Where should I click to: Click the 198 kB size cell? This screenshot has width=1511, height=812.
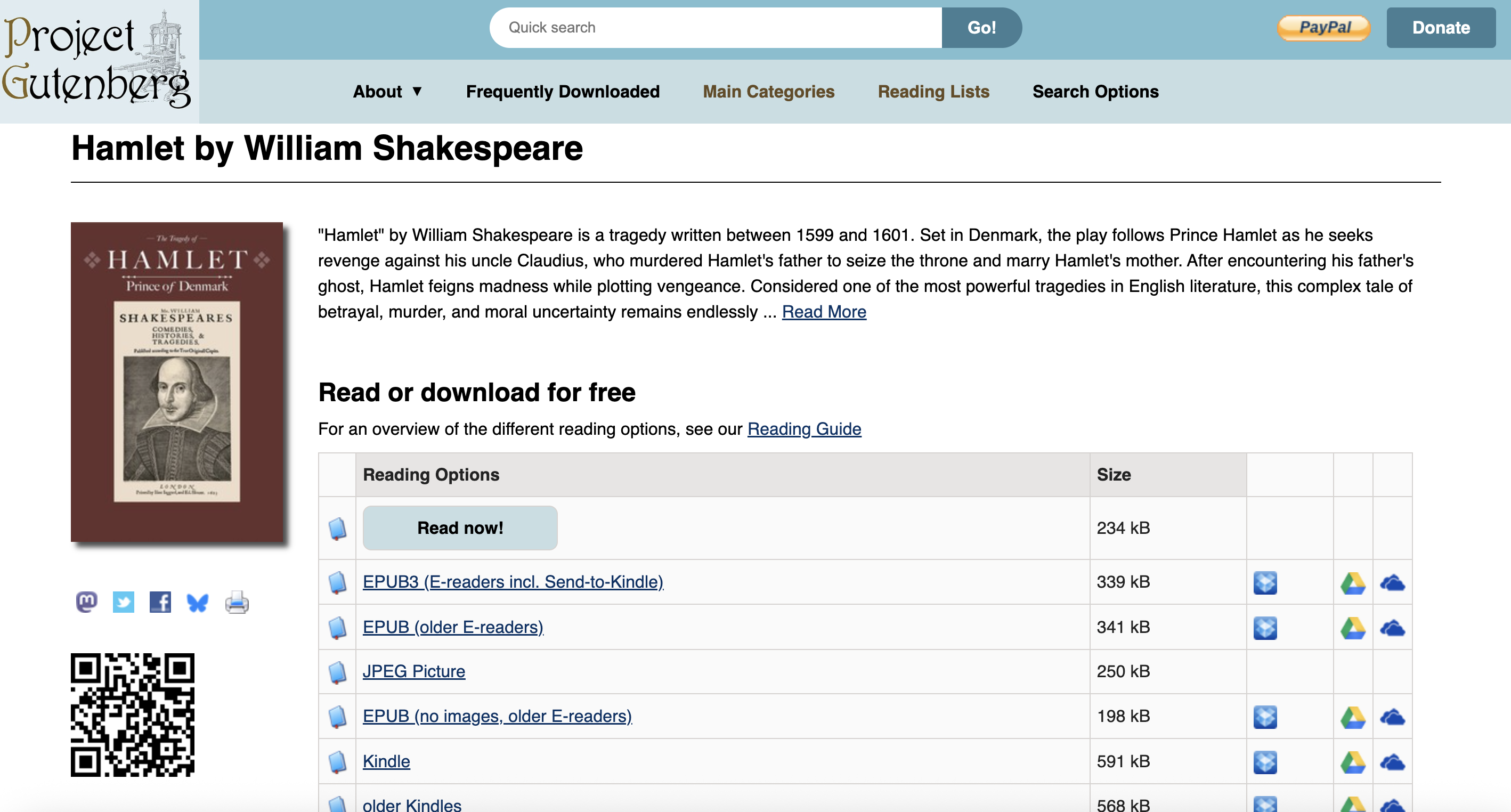click(1168, 717)
